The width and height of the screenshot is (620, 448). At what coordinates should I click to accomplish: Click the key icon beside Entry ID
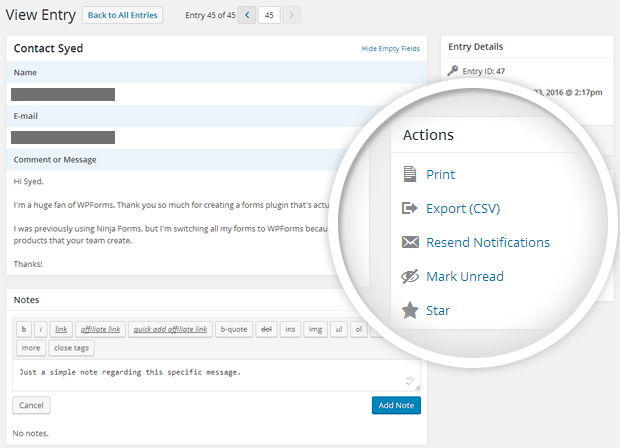click(x=453, y=71)
